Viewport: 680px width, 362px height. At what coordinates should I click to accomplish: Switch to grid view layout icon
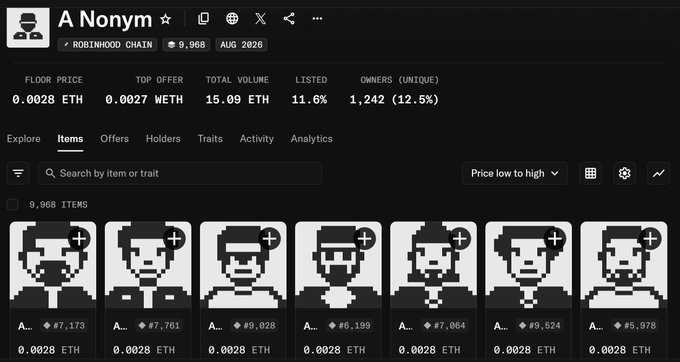590,173
